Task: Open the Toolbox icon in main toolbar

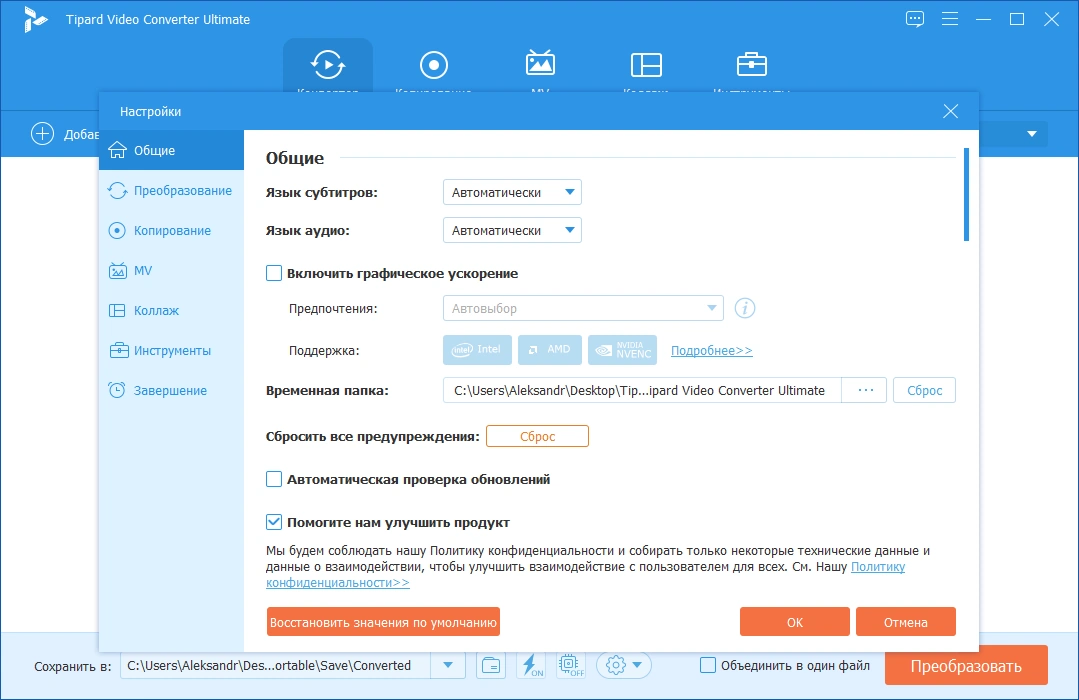Action: click(x=751, y=65)
